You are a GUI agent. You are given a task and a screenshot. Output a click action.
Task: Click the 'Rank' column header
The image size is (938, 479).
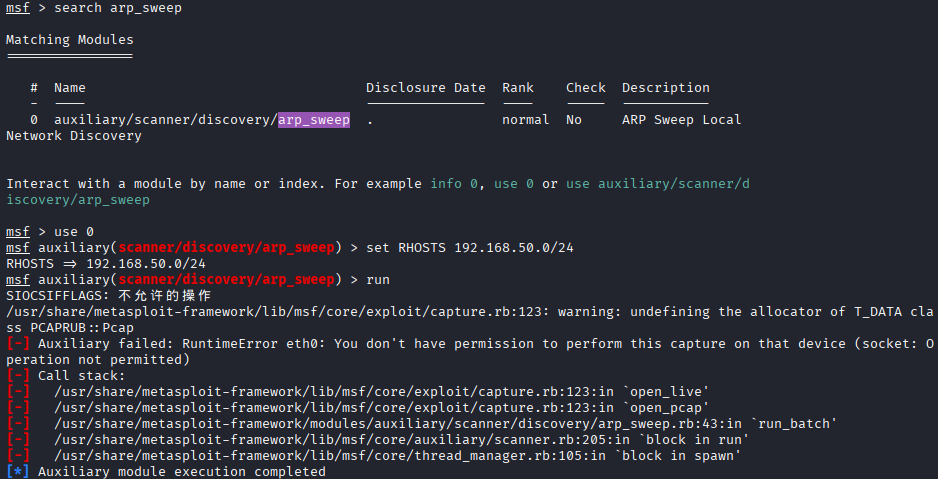click(x=518, y=88)
